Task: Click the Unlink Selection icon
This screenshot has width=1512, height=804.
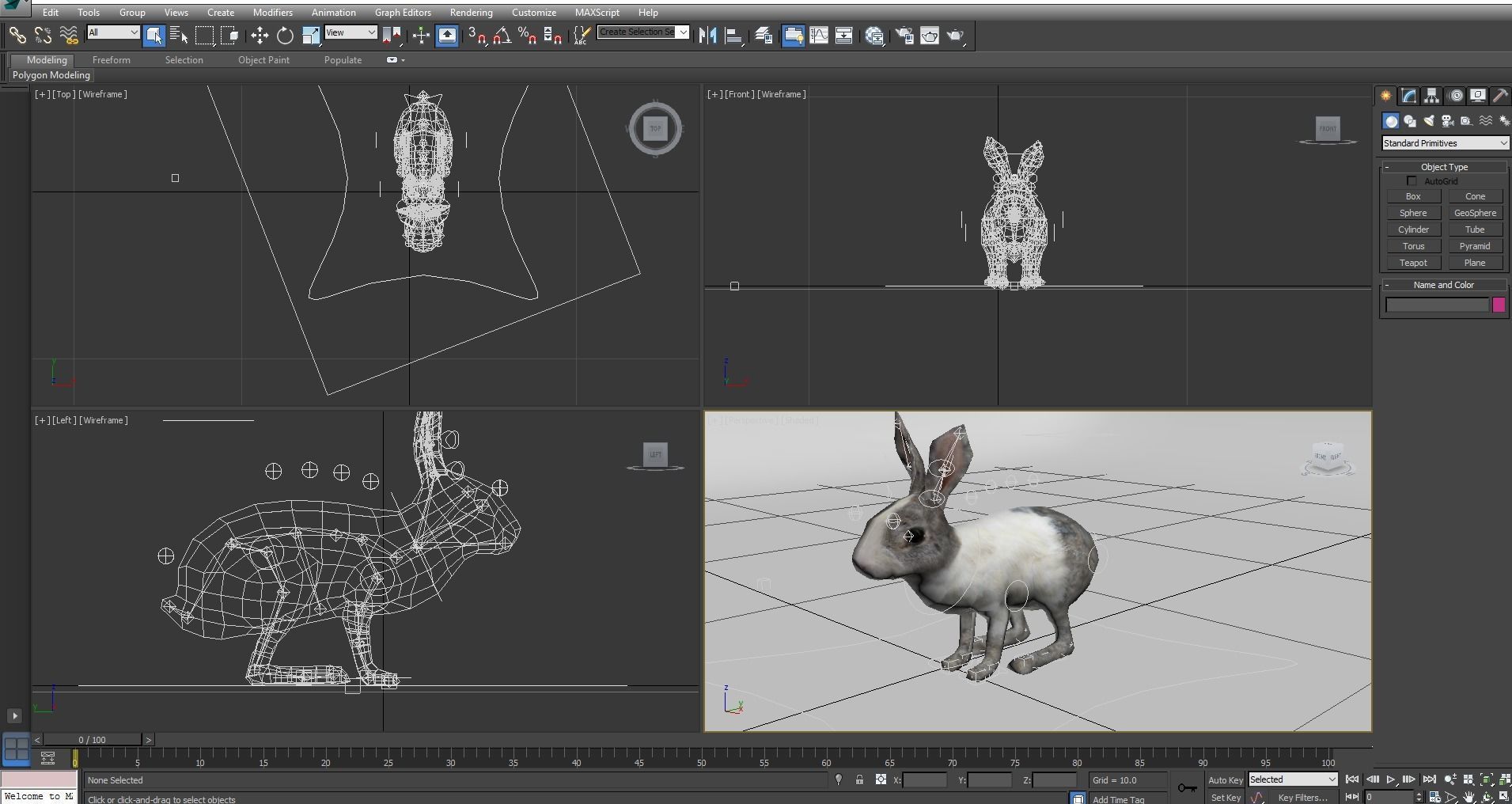Action: 43,35
